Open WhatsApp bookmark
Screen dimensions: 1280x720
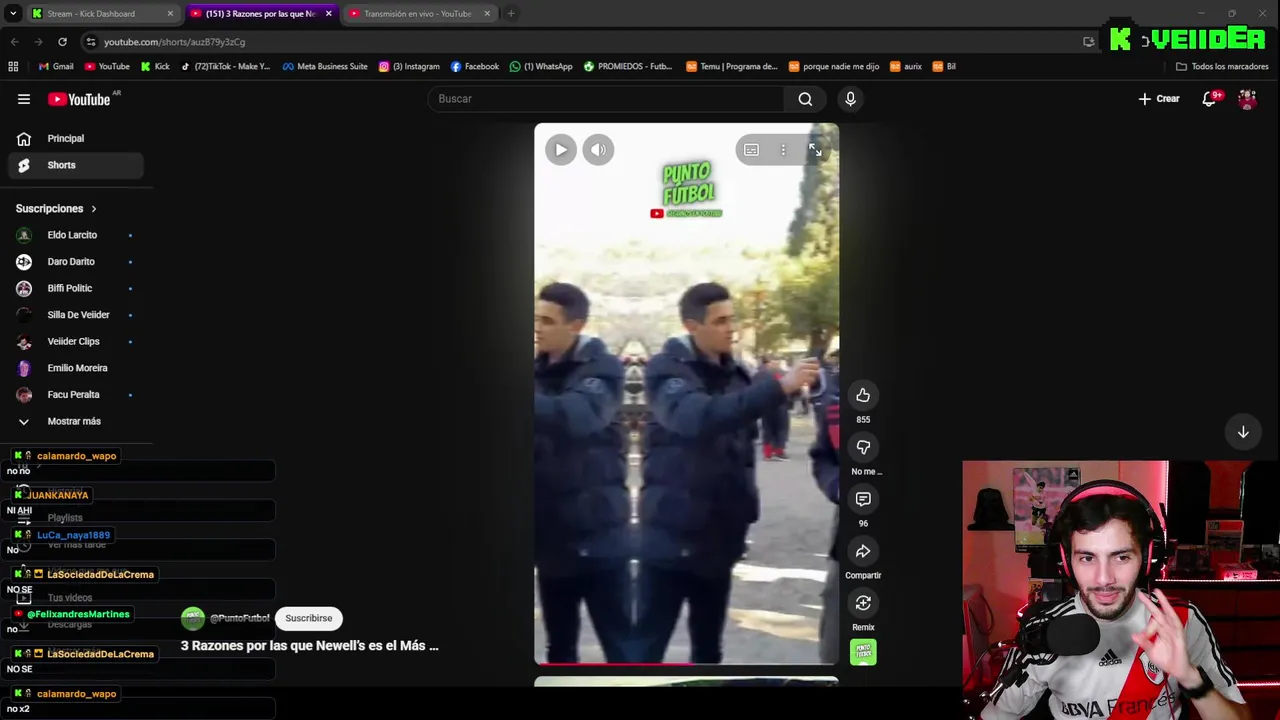point(541,67)
